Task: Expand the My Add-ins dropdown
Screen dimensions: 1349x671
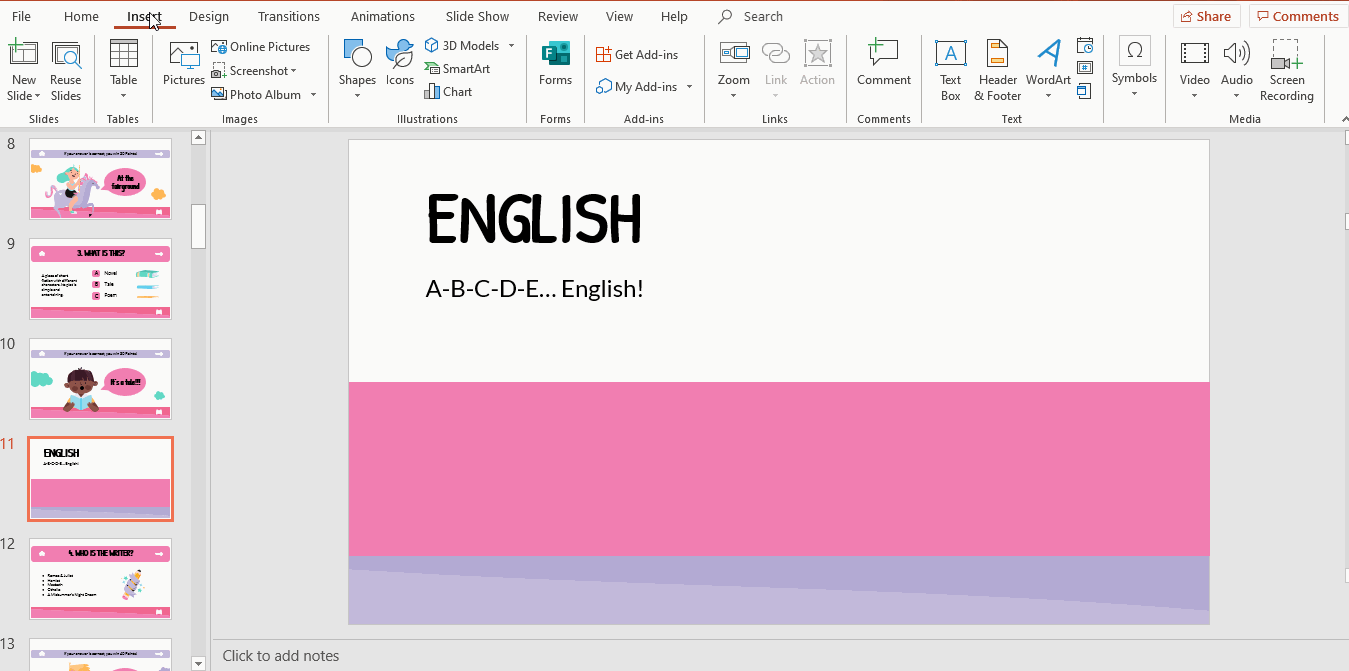Action: pyautogui.click(x=687, y=86)
